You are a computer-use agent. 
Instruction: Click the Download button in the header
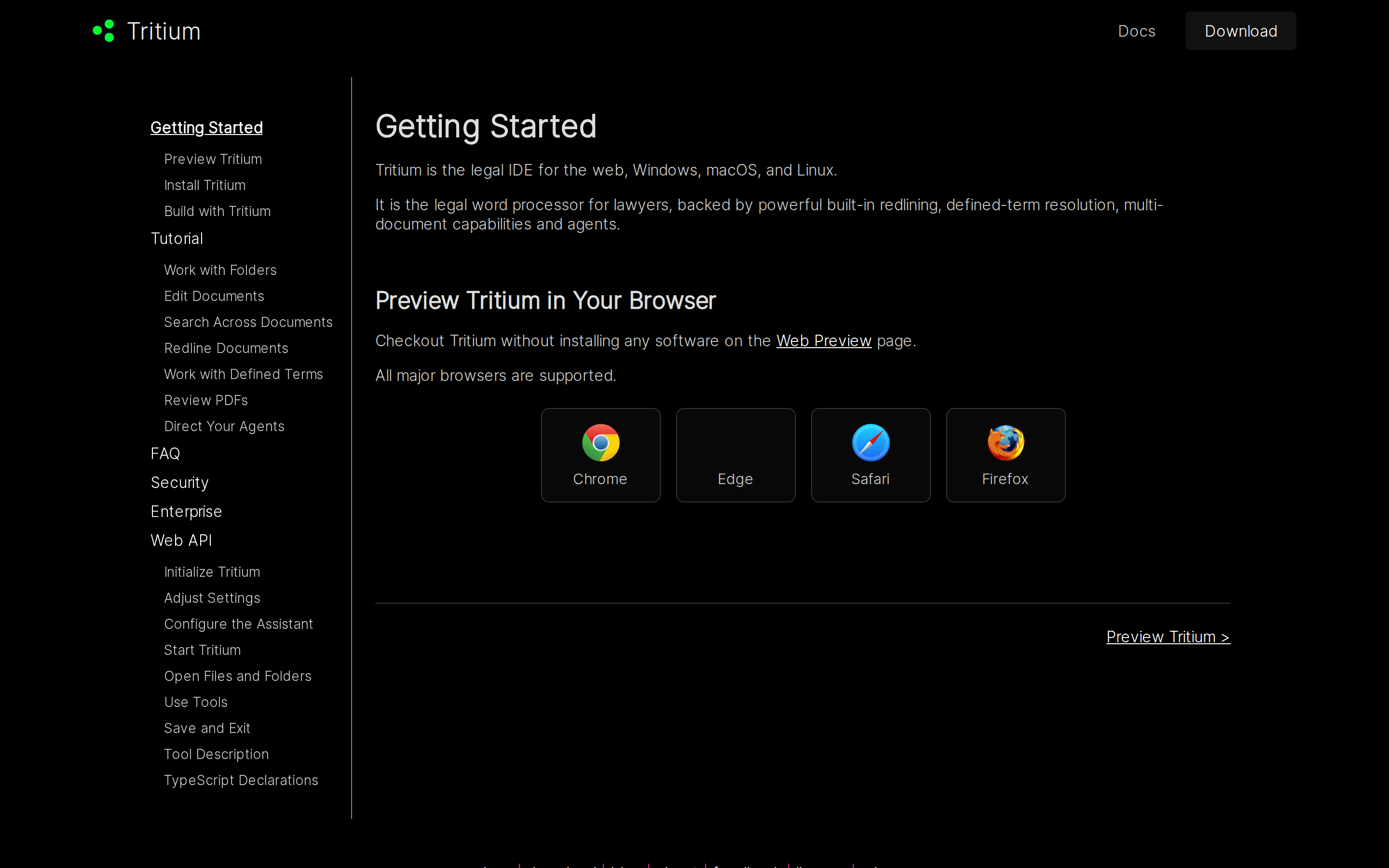tap(1240, 31)
